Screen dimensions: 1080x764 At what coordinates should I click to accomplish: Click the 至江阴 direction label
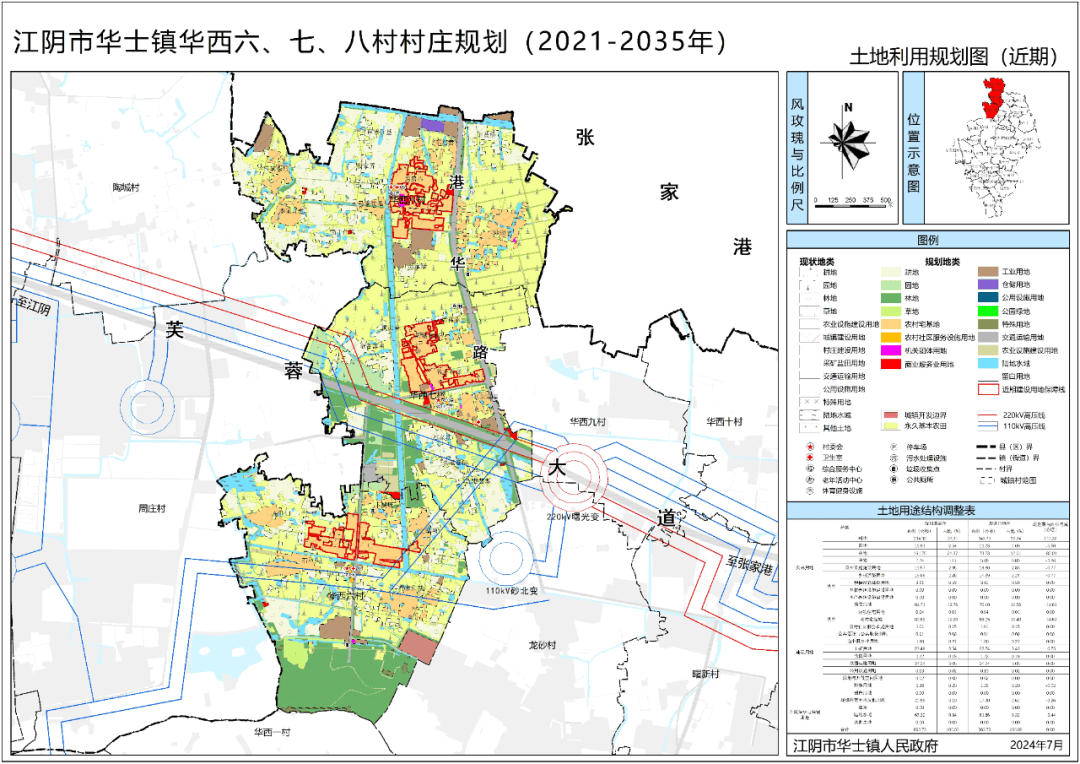point(35,307)
